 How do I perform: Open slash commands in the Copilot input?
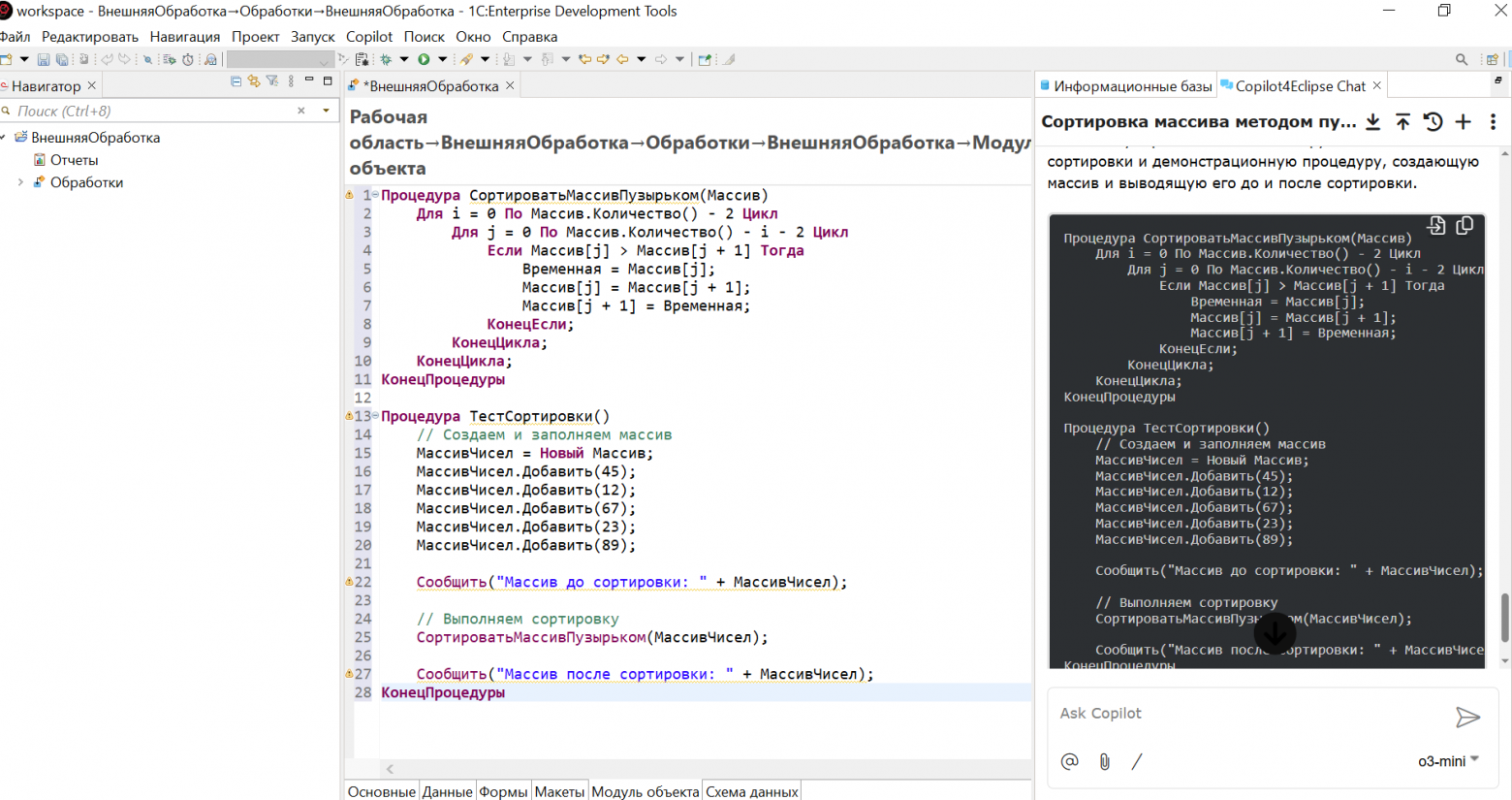click(x=1136, y=761)
